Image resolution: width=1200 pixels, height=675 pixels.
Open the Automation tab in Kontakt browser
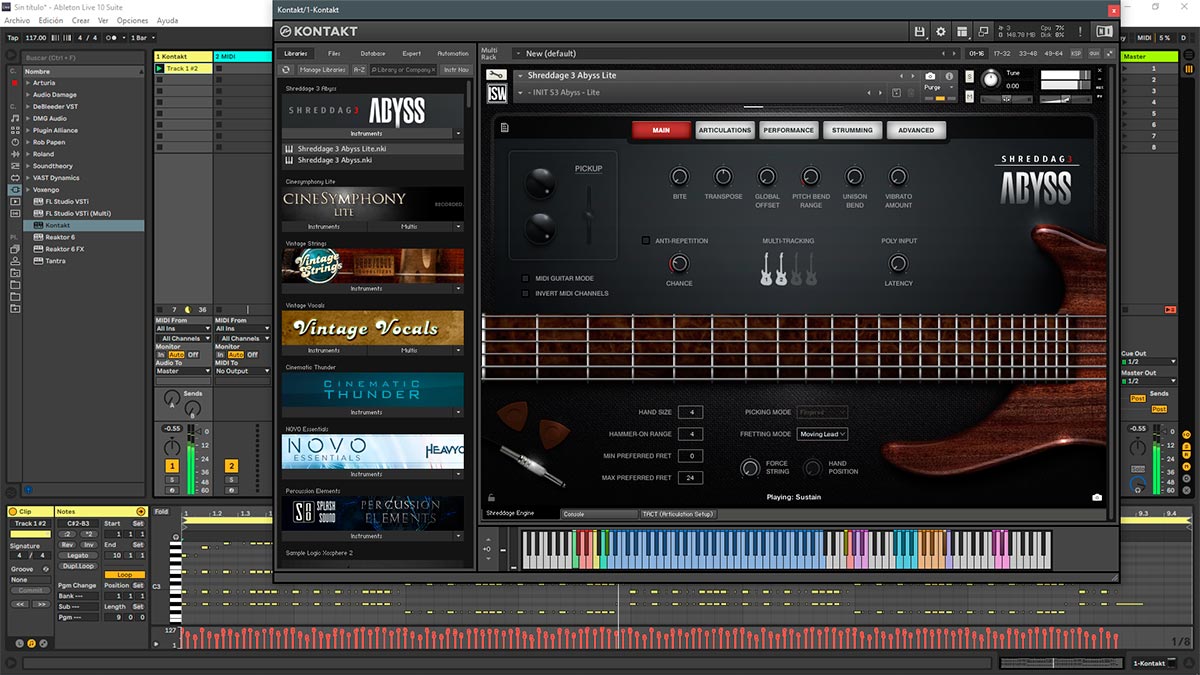tap(452, 53)
